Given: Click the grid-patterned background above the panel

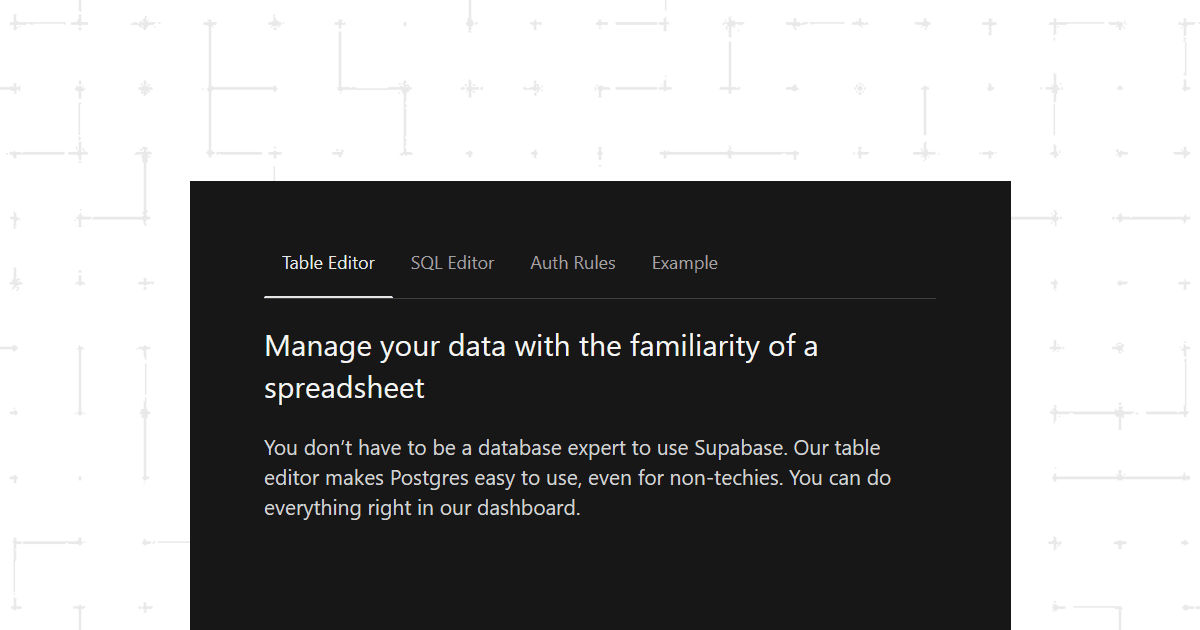Looking at the screenshot, I should pos(600,90).
